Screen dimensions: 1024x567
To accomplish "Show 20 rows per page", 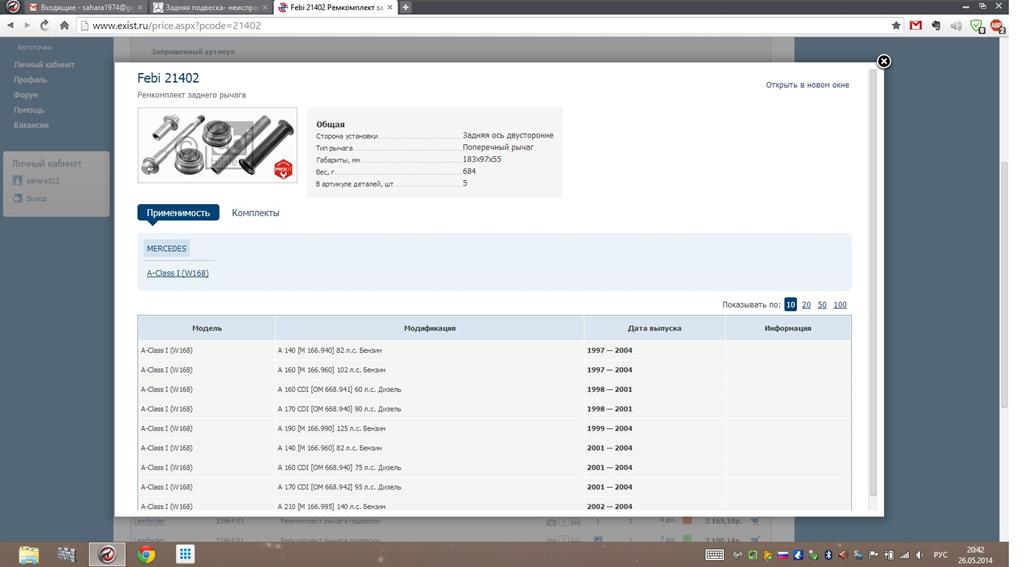I will pos(807,305).
